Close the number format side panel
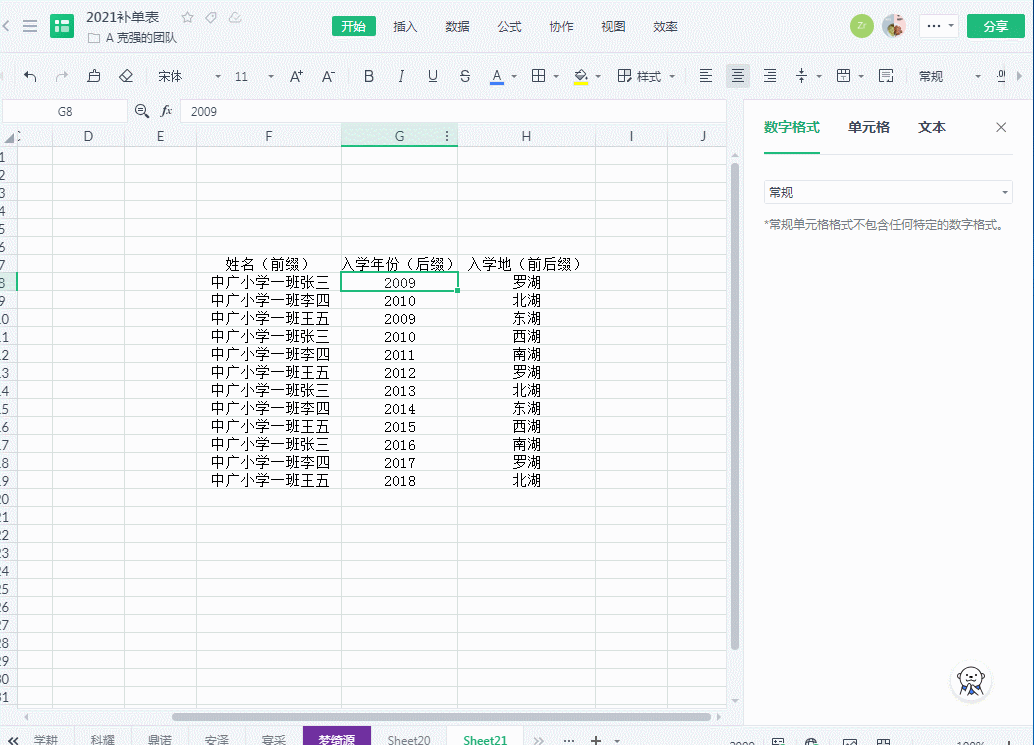The height and width of the screenshot is (745, 1034). tap(1001, 127)
